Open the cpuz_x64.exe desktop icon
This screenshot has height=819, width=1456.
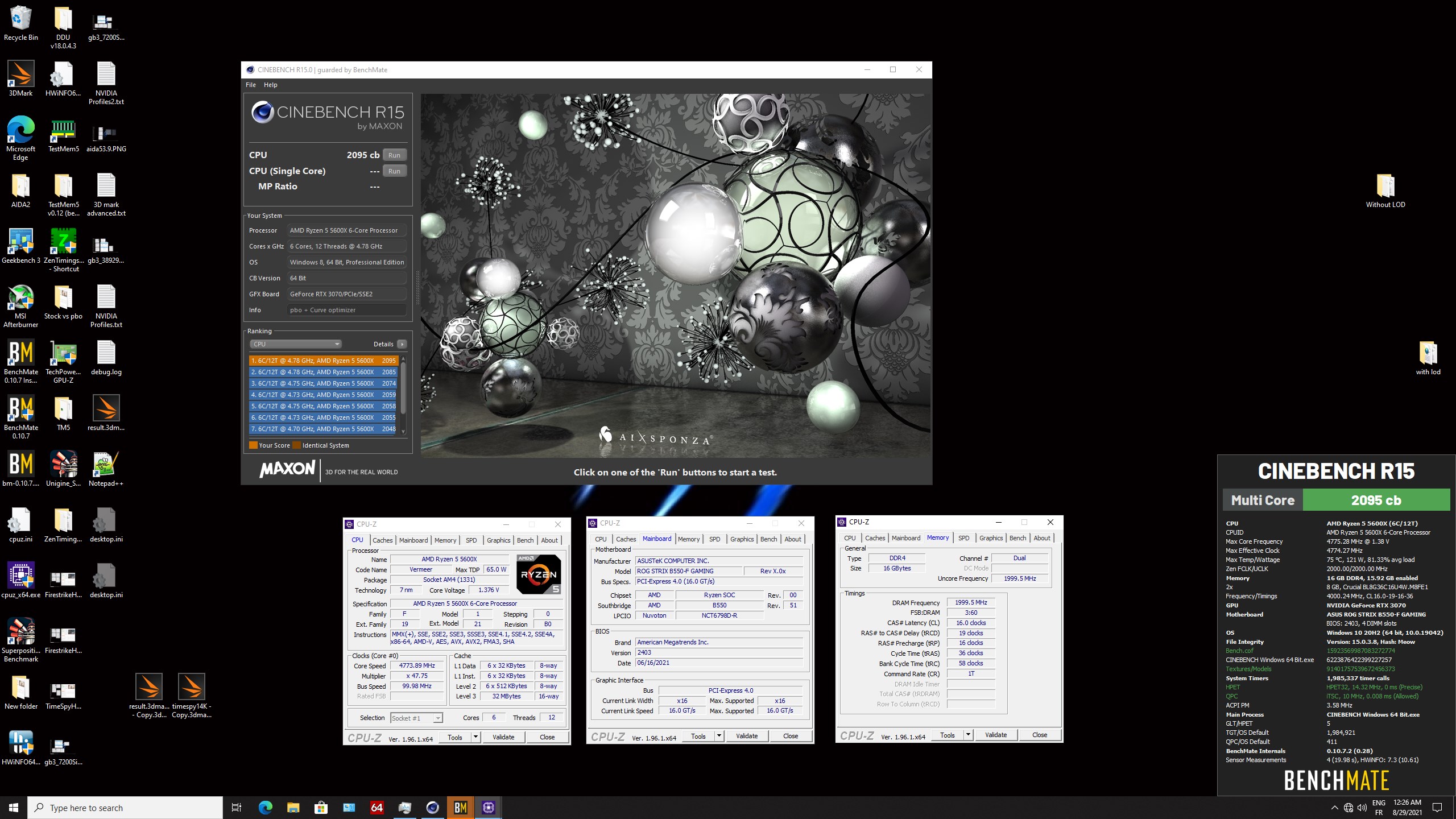click(x=20, y=581)
